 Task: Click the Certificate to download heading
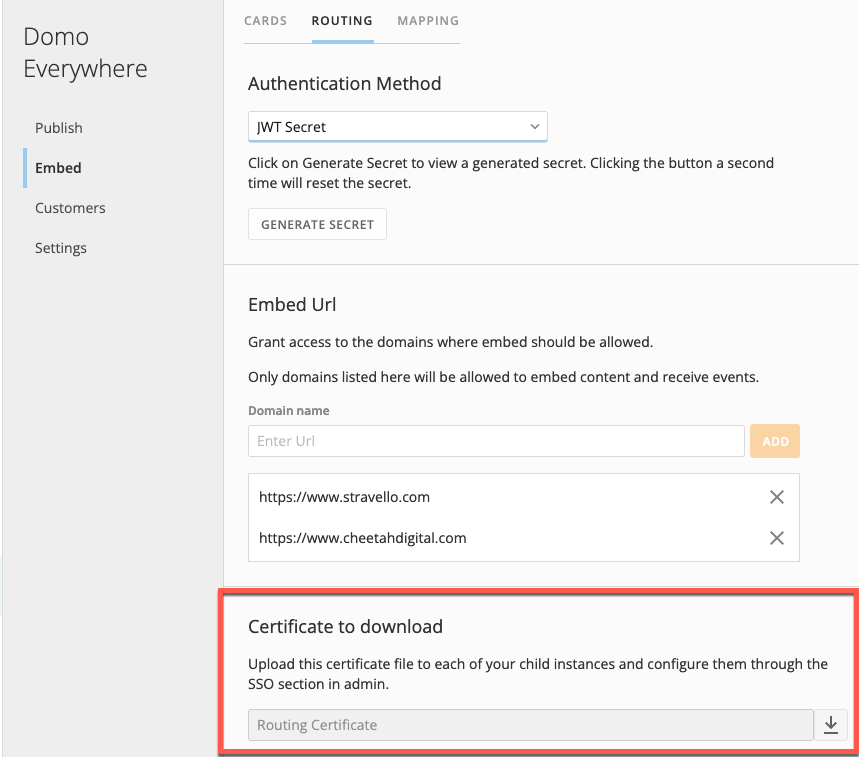[x=345, y=626]
